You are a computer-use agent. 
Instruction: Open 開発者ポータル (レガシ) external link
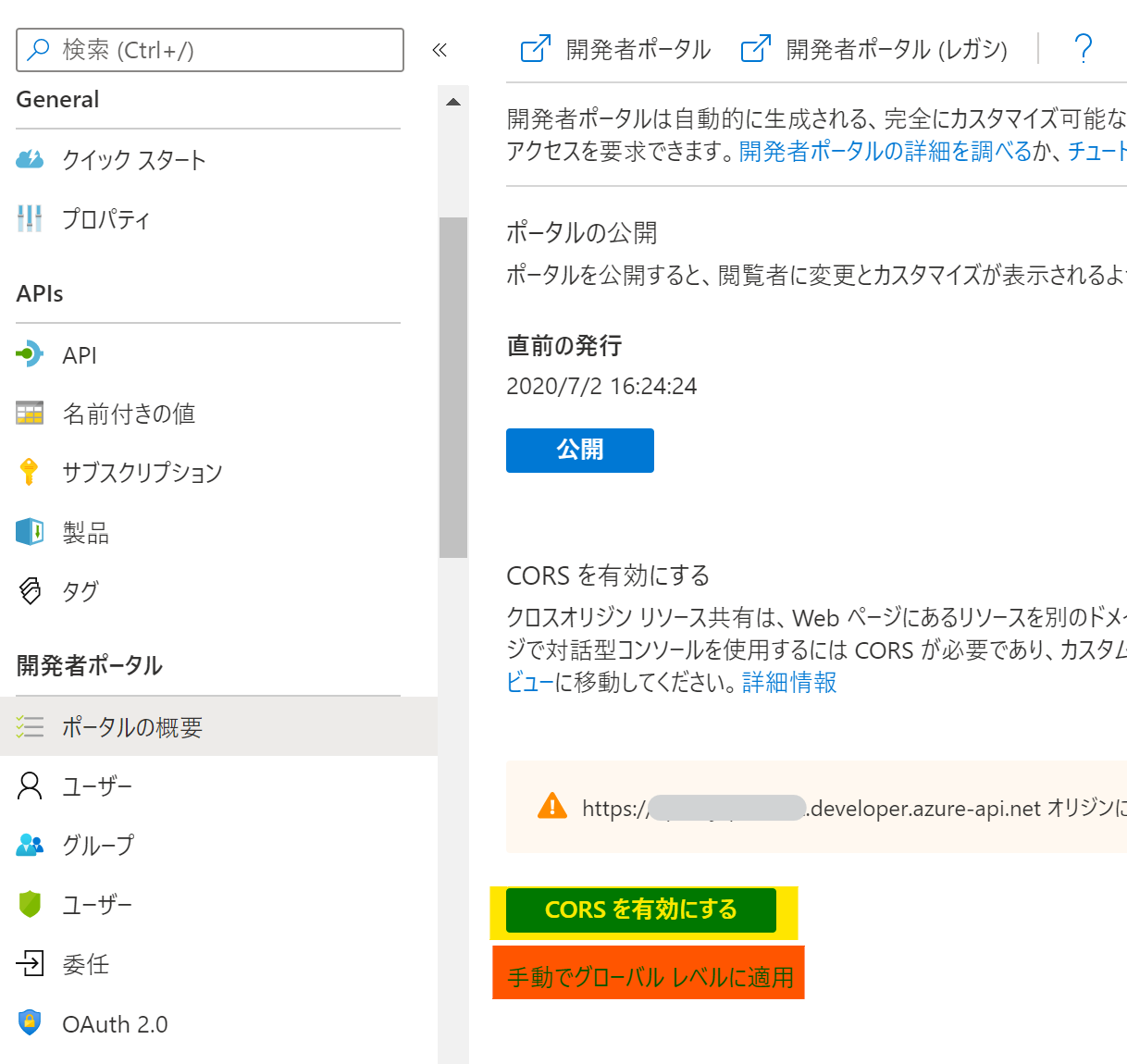click(x=874, y=49)
